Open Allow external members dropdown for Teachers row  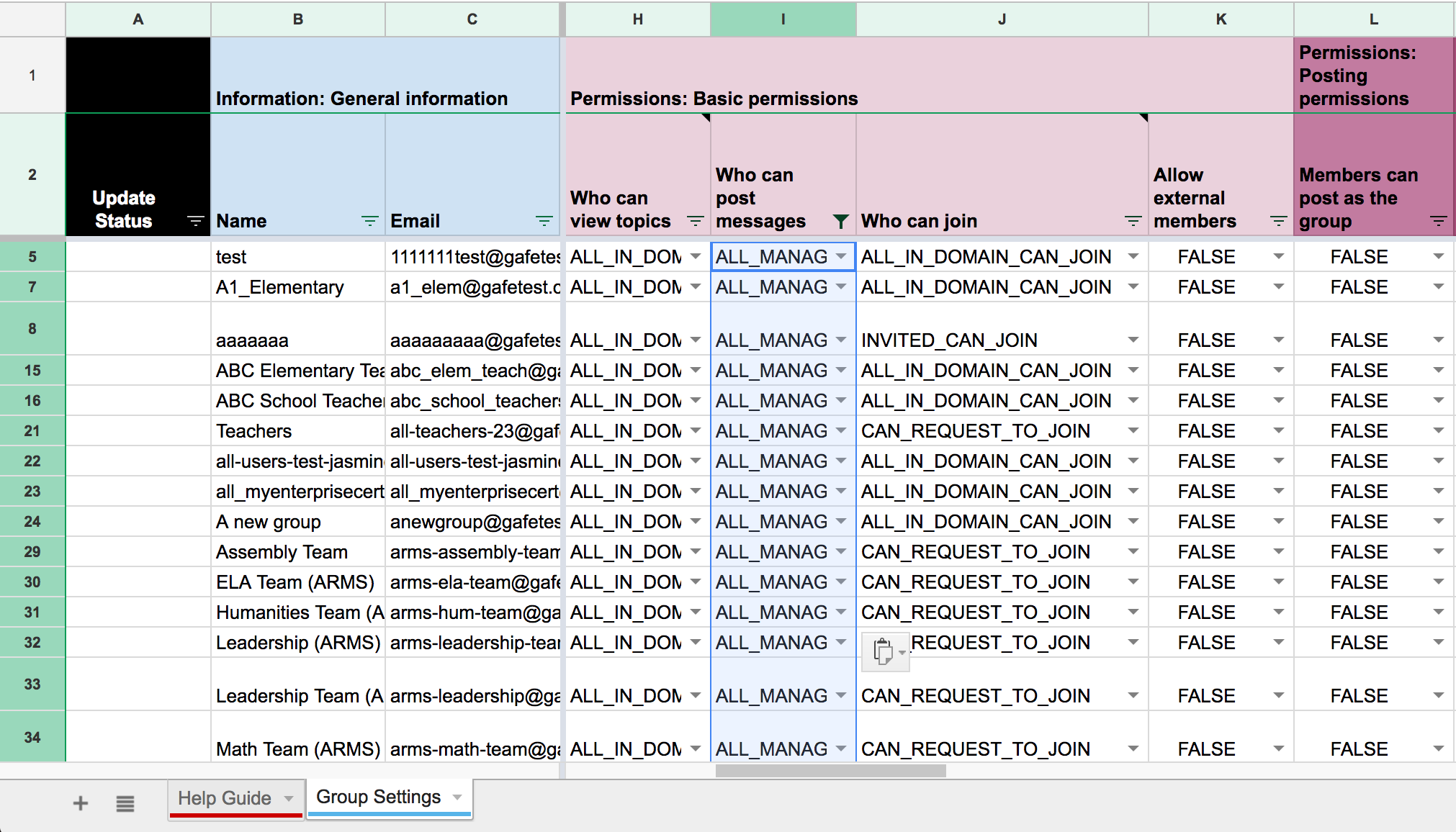[x=1278, y=430]
